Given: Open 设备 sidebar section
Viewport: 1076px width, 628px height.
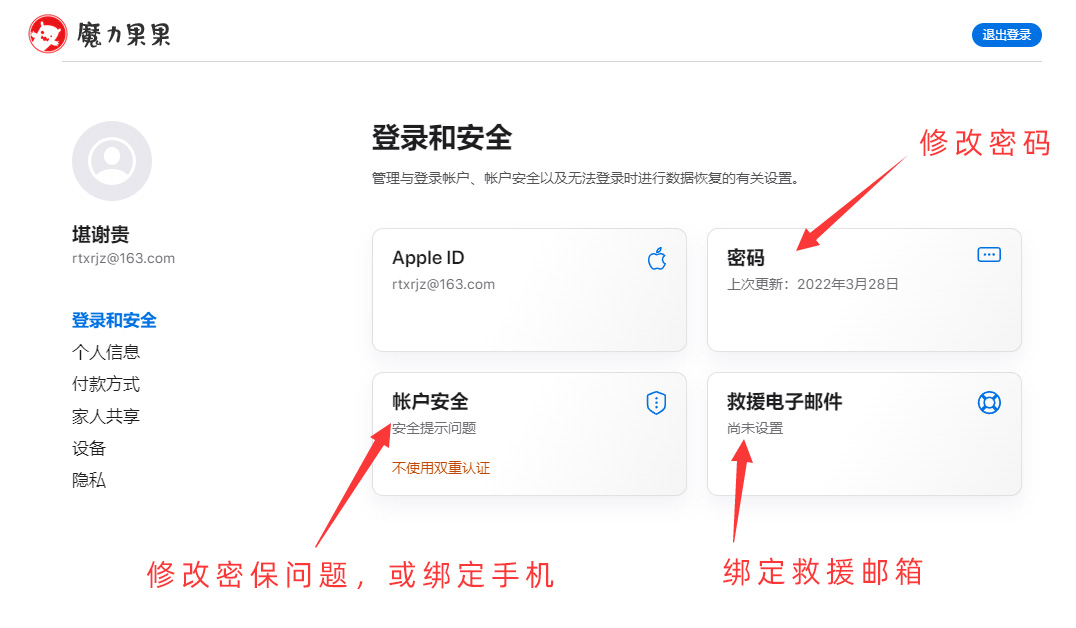Looking at the screenshot, I should point(89,448).
